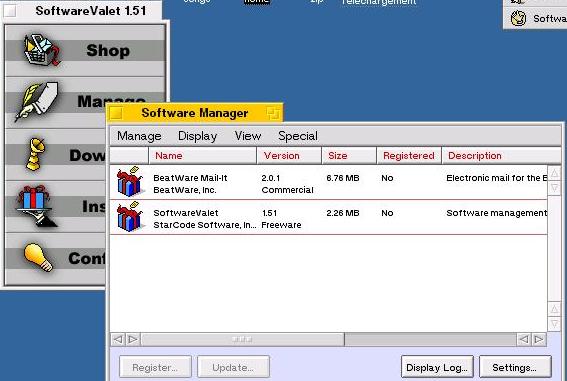Open the Special menu
The height and width of the screenshot is (381, 567).
click(298, 136)
